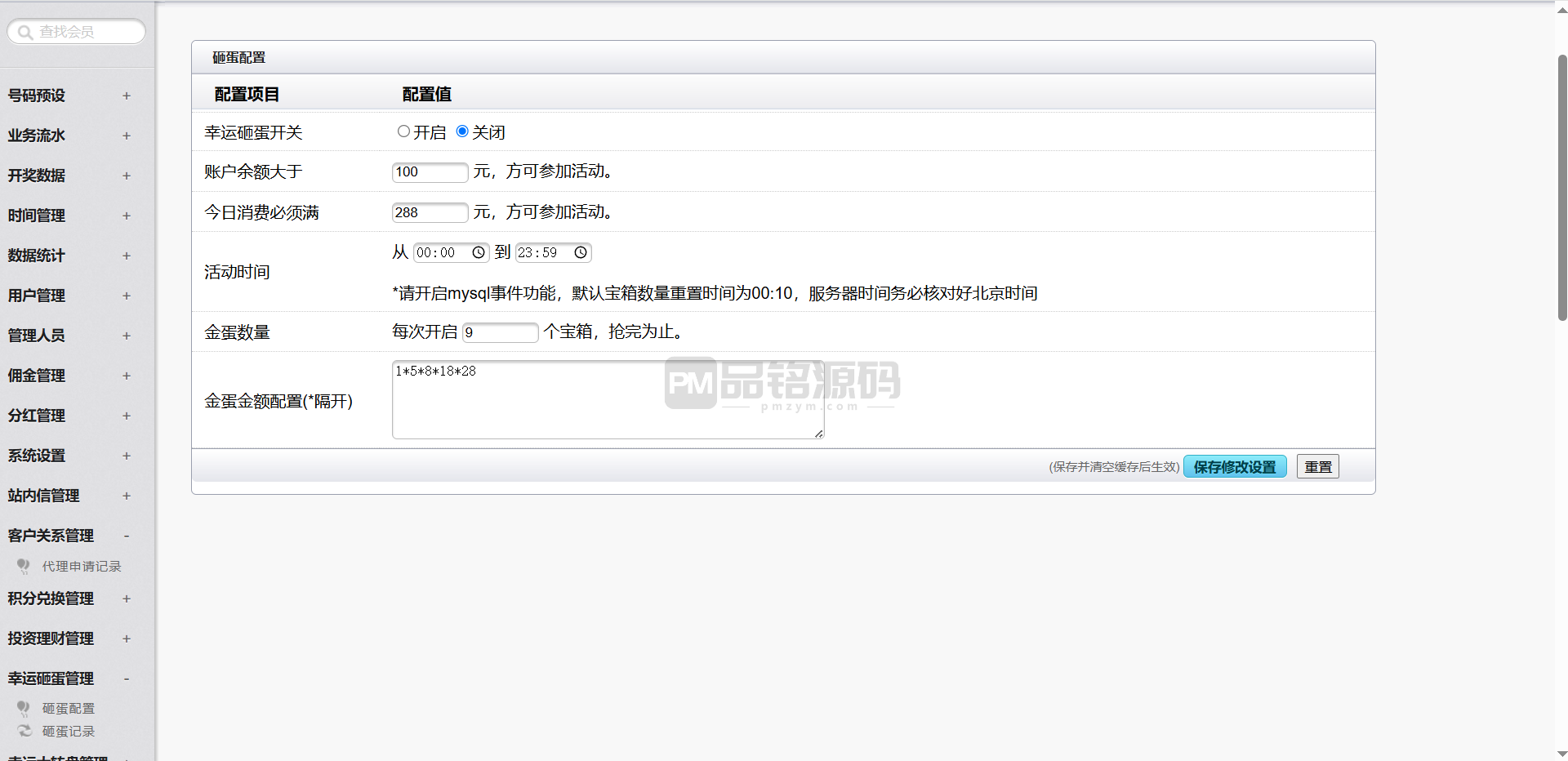
Task: Click the 重置 button
Action: (x=1318, y=466)
